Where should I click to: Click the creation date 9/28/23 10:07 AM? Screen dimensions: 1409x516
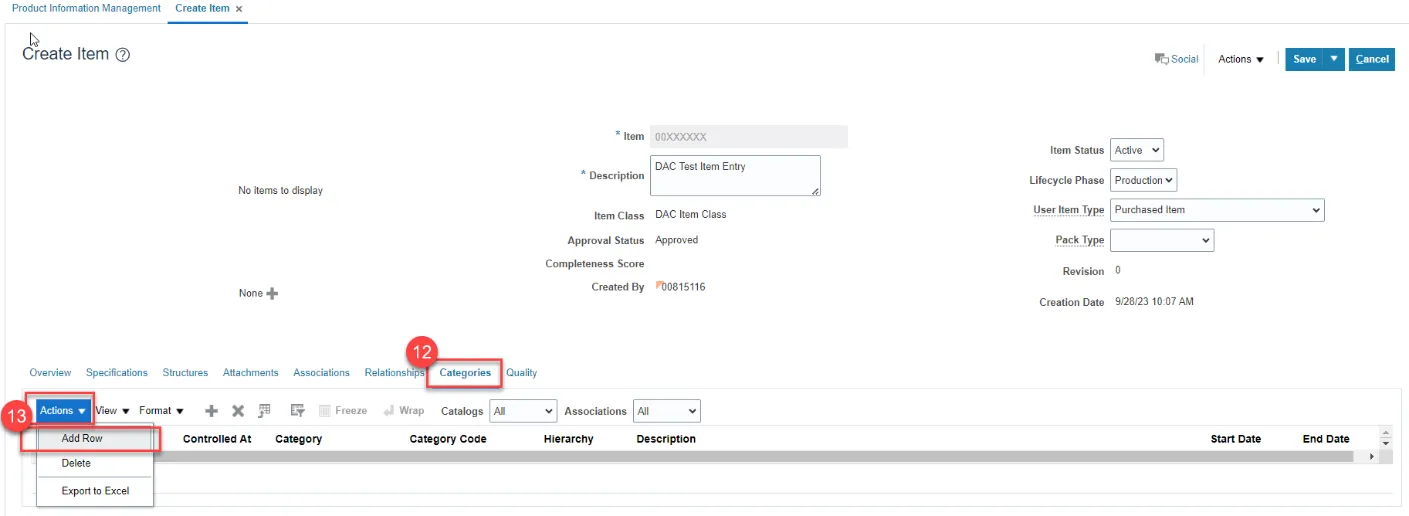(x=1154, y=301)
